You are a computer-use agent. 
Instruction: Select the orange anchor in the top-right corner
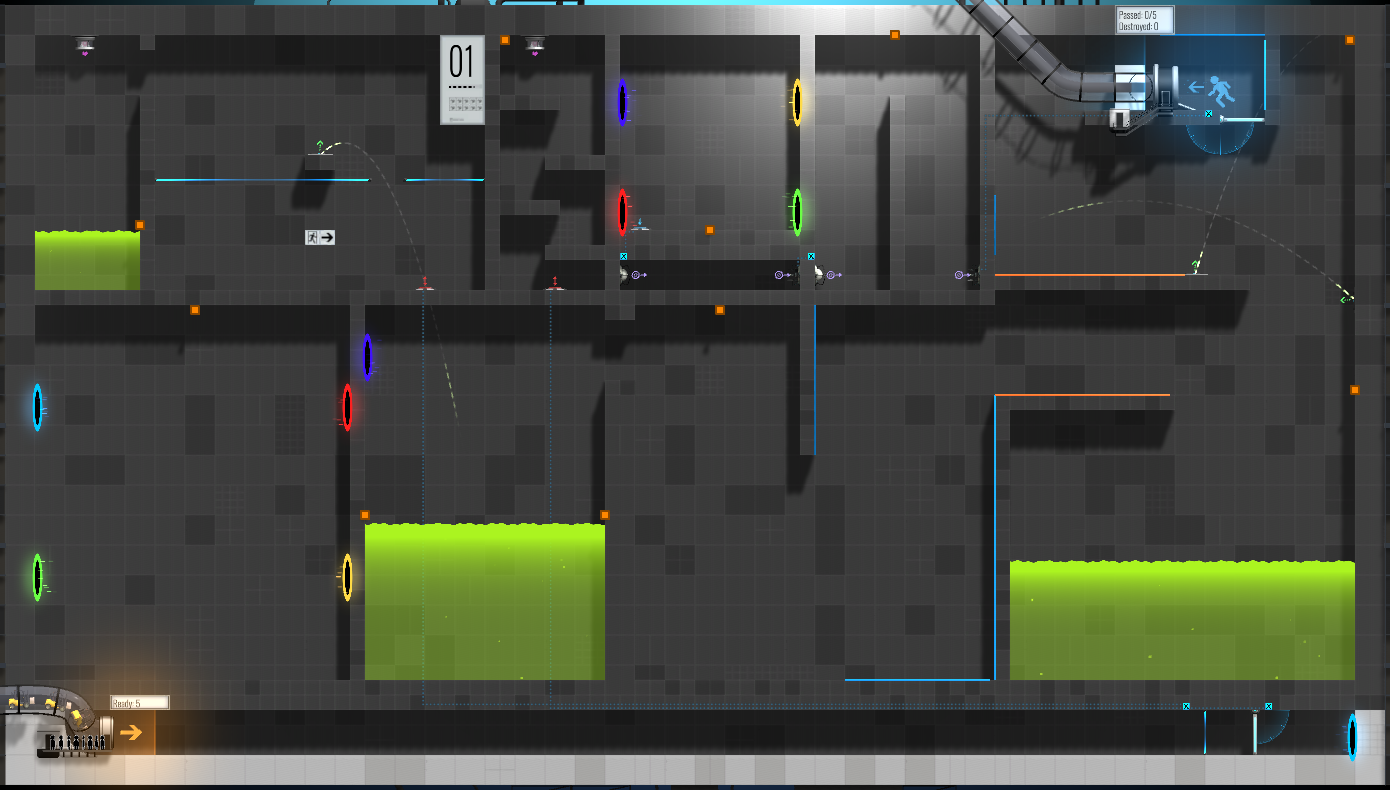coord(1350,40)
